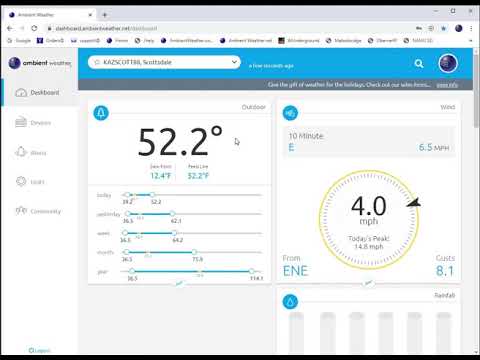
Task: Click the browser back button
Action: (9, 28)
